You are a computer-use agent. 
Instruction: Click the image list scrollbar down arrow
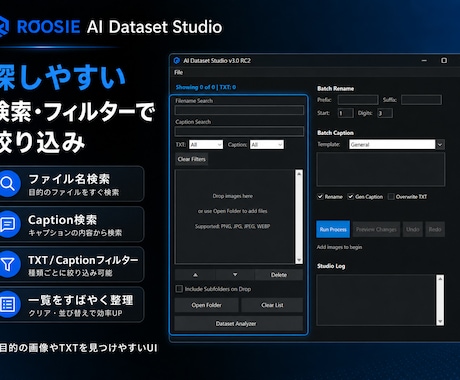(x=299, y=260)
